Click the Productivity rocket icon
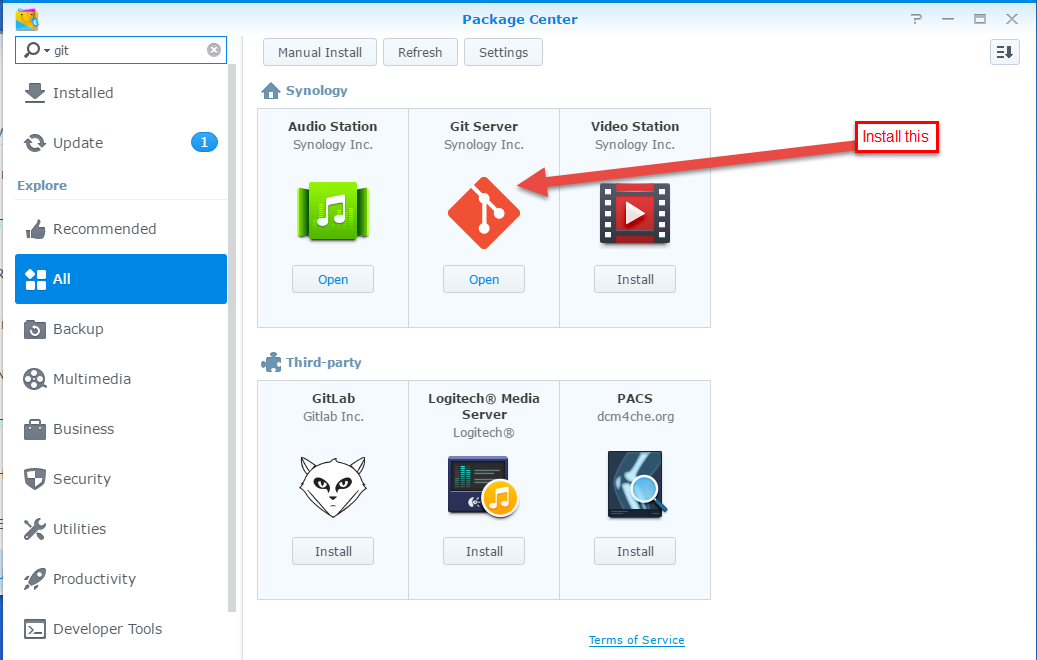 [x=35, y=579]
